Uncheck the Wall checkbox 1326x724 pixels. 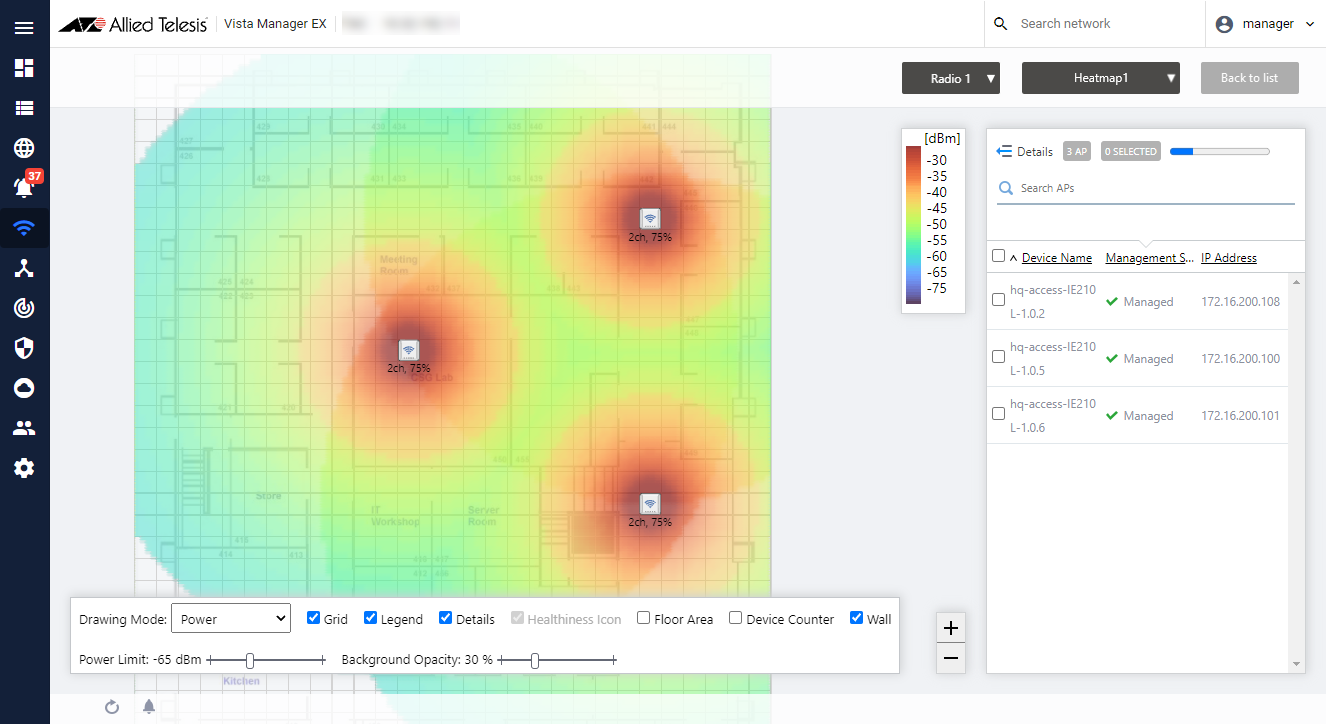tap(856, 618)
